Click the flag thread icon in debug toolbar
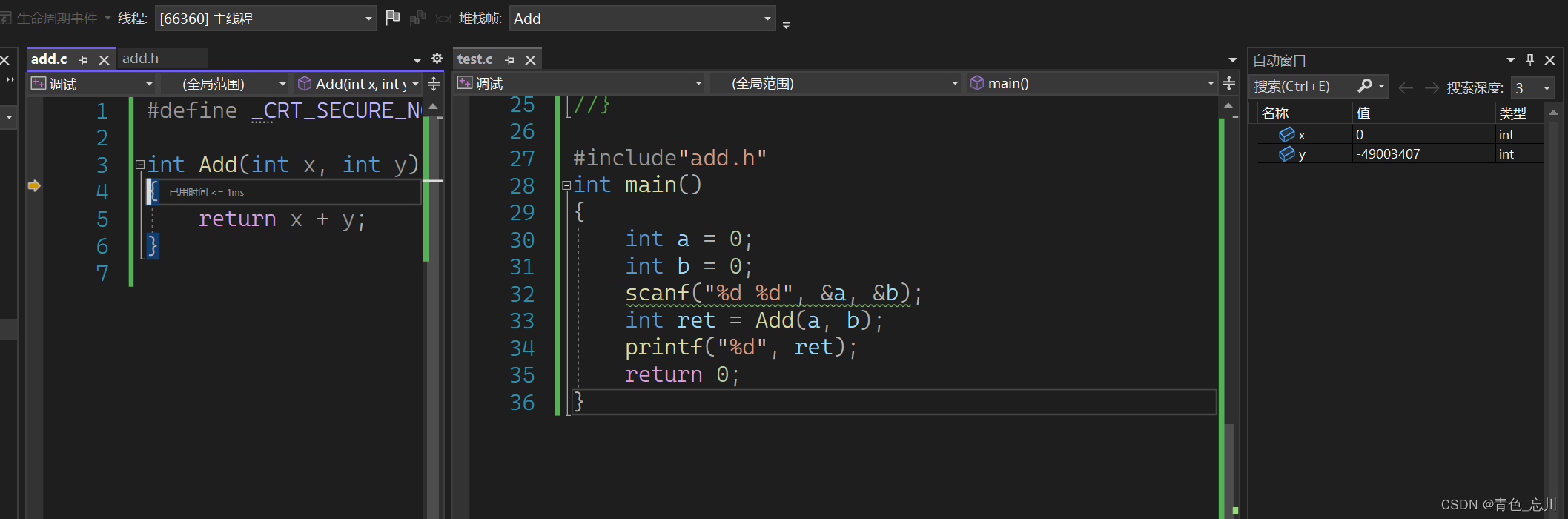Viewport: 1568px width, 519px height. click(393, 18)
